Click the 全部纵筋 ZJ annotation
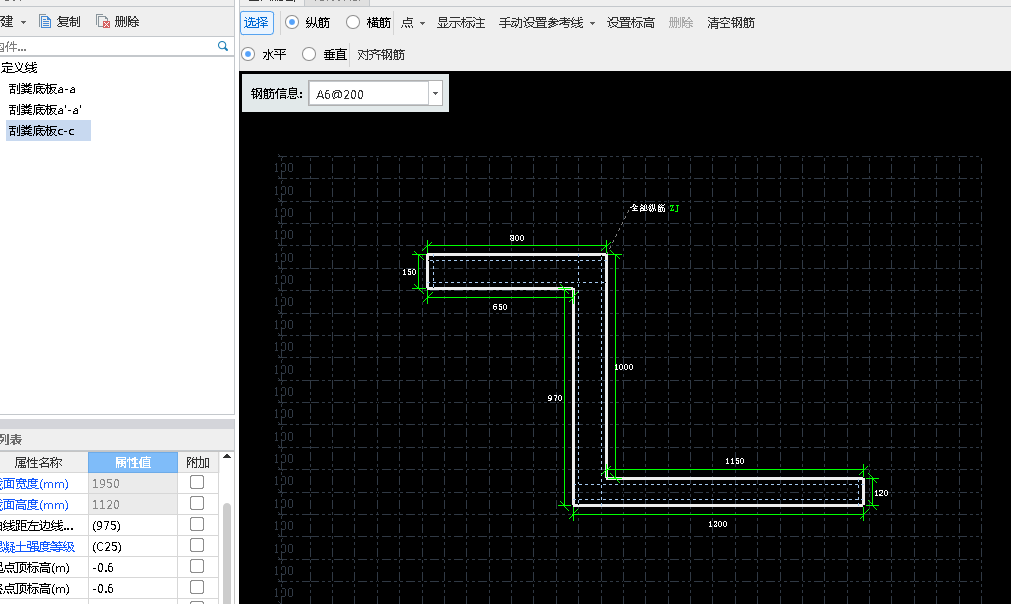Image resolution: width=1011 pixels, height=604 pixels. click(x=654, y=208)
